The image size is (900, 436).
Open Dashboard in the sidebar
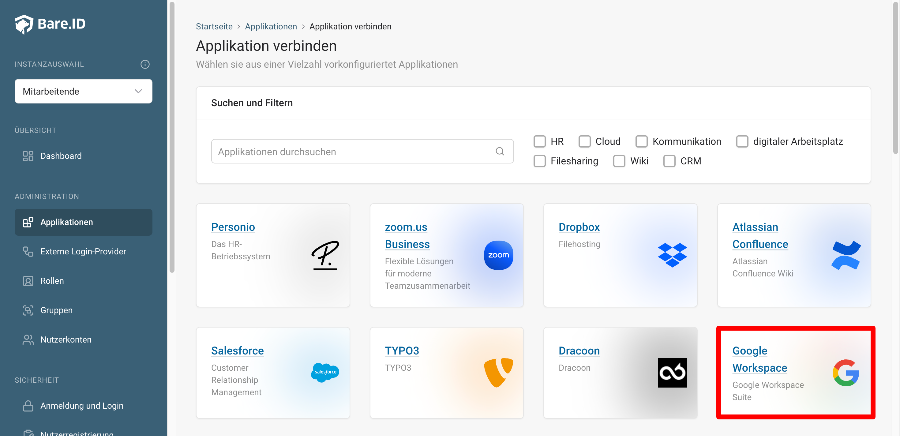coord(83,156)
